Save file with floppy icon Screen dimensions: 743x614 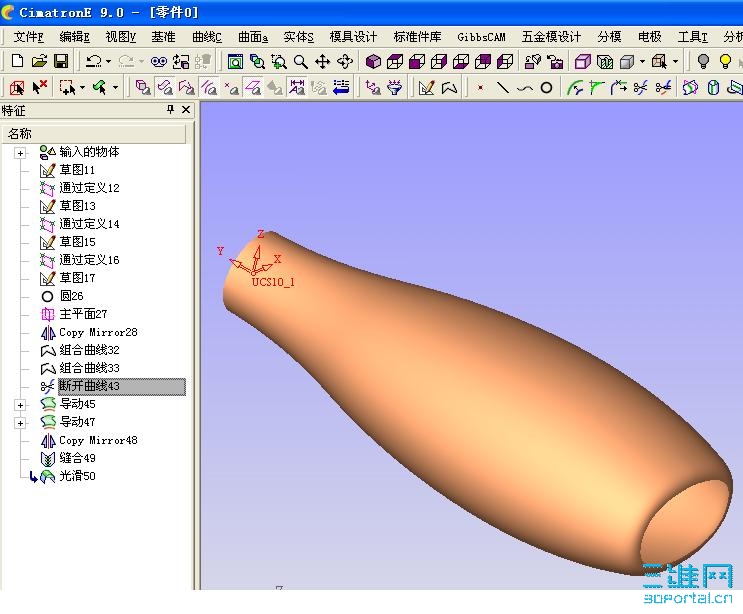tap(61, 61)
